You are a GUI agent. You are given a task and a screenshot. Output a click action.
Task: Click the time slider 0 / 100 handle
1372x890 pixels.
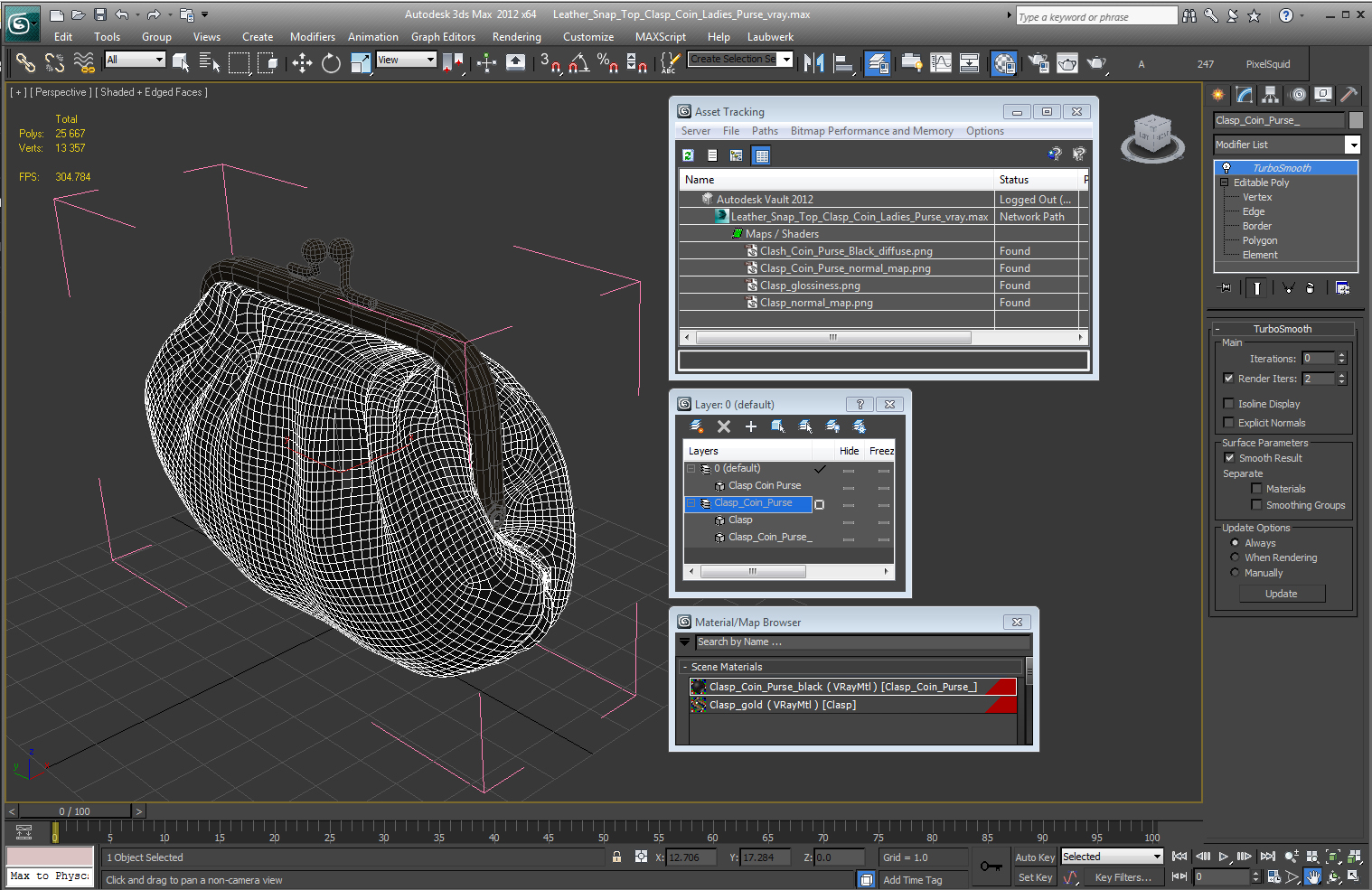click(x=75, y=811)
